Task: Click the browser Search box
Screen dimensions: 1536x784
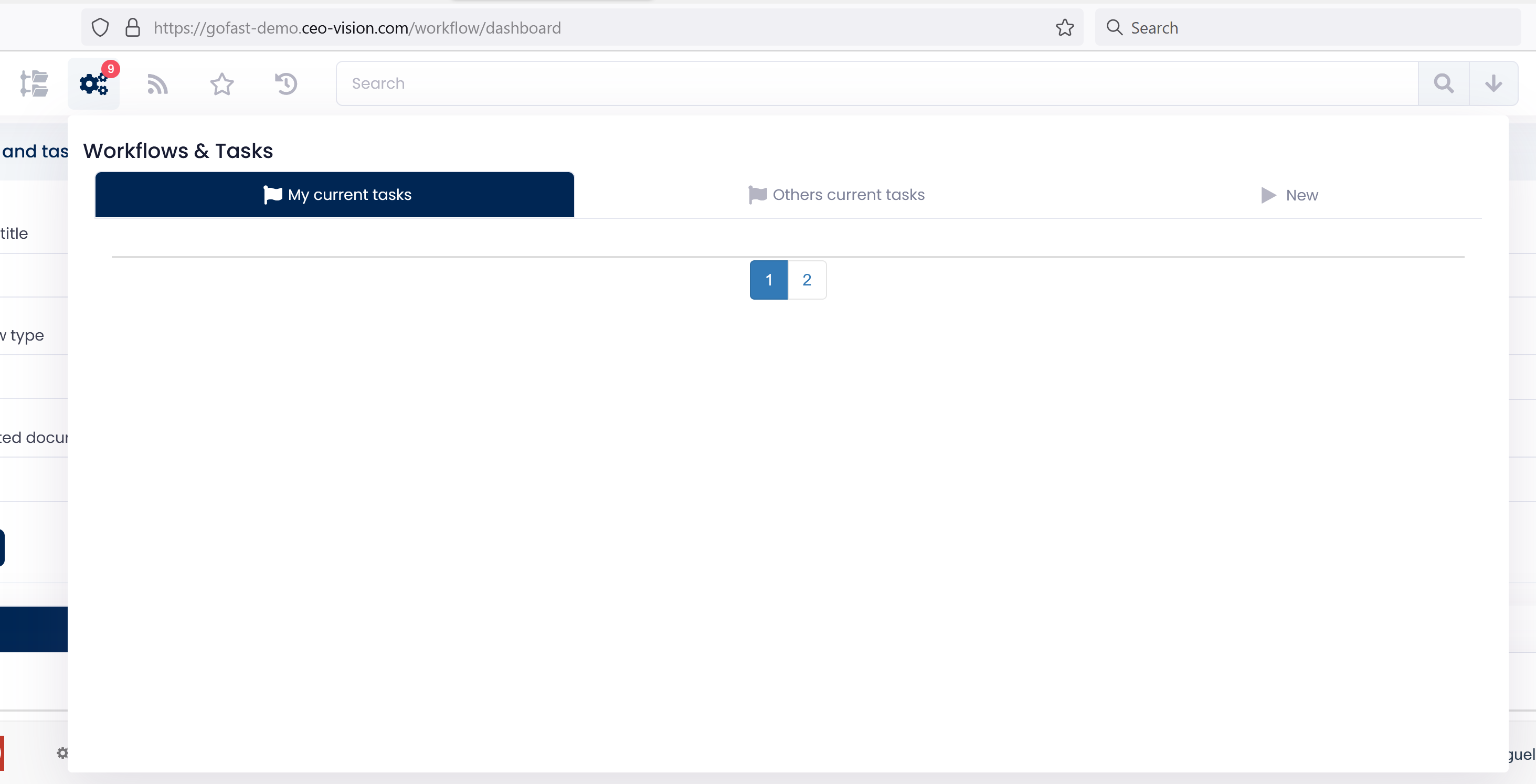Action: pos(1312,27)
